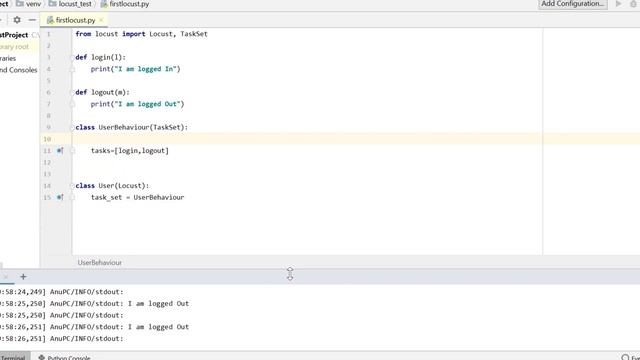The height and width of the screenshot is (360, 640).
Task: Collapse the UserBehaviour class fold marker
Action: click(72, 127)
